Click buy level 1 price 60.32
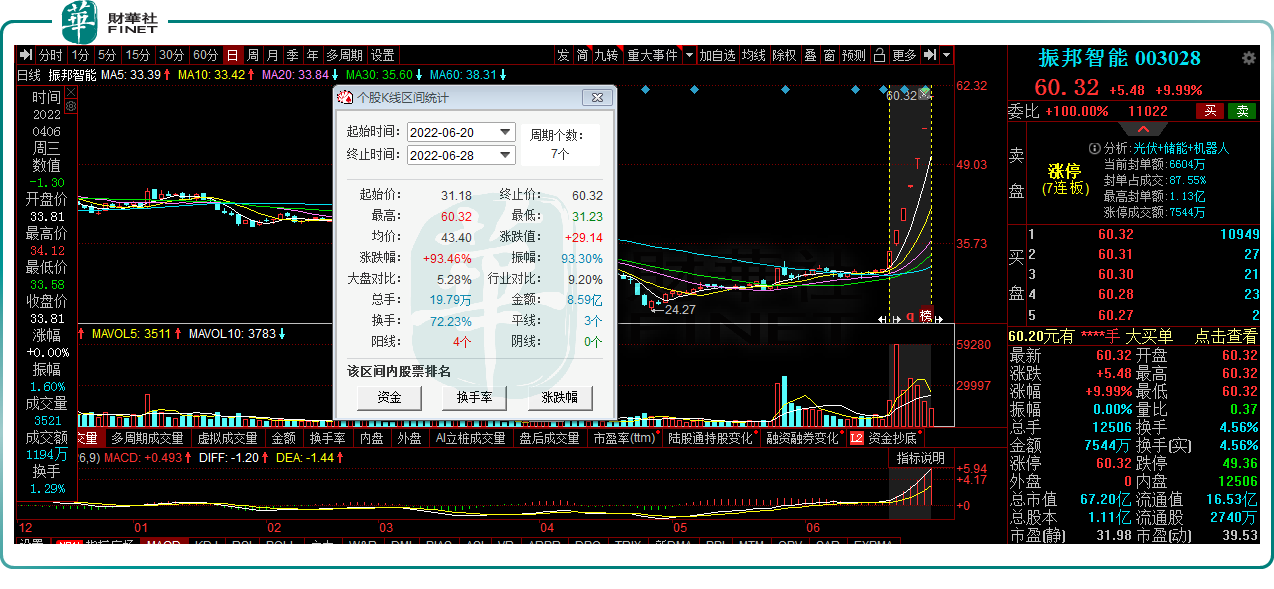 tap(1115, 234)
